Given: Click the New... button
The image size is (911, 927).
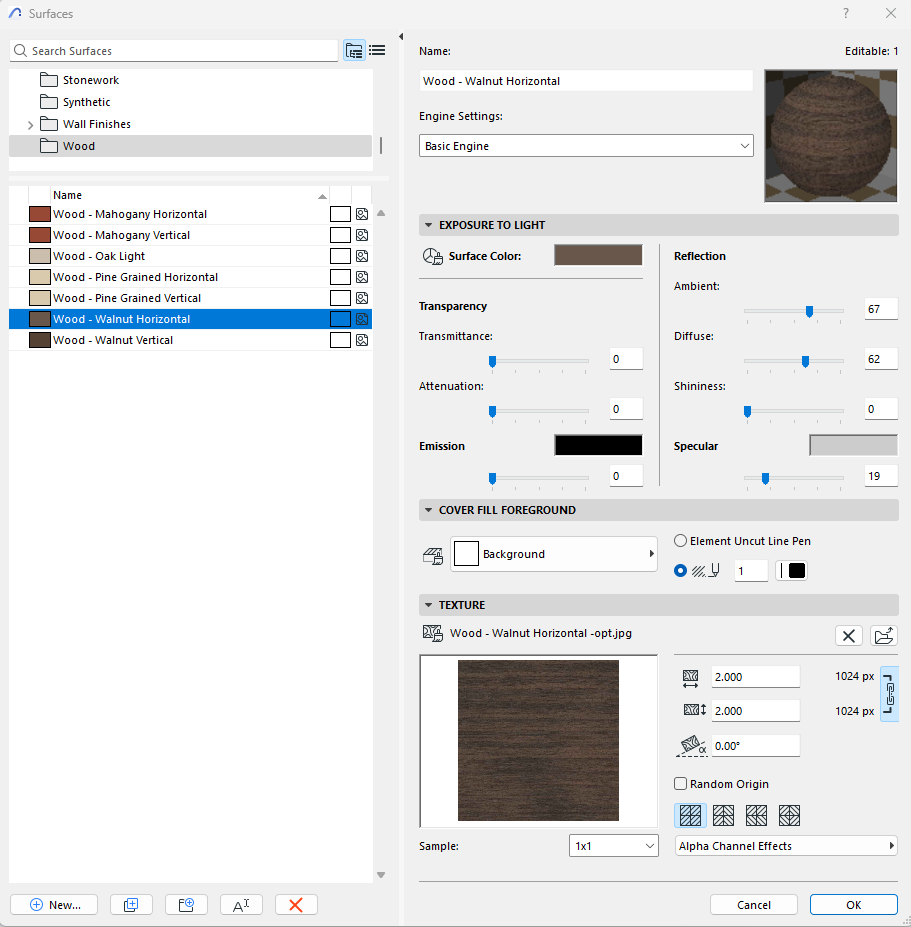Looking at the screenshot, I should (x=53, y=904).
